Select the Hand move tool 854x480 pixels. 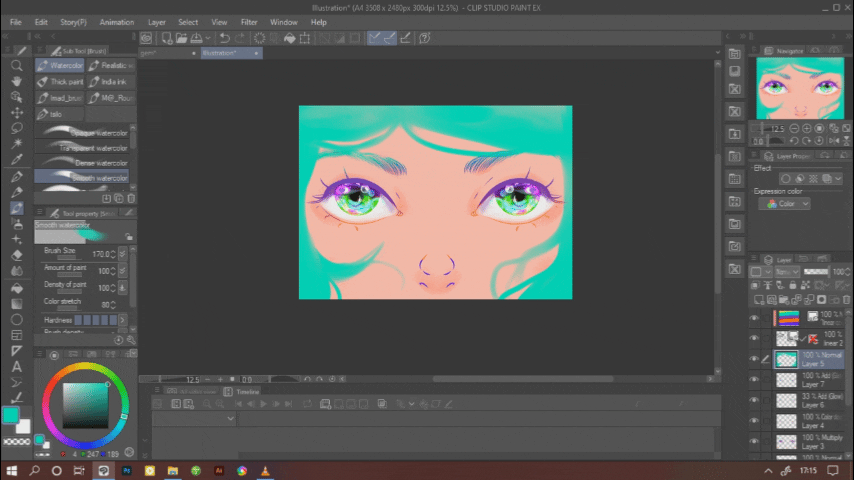[x=17, y=81]
